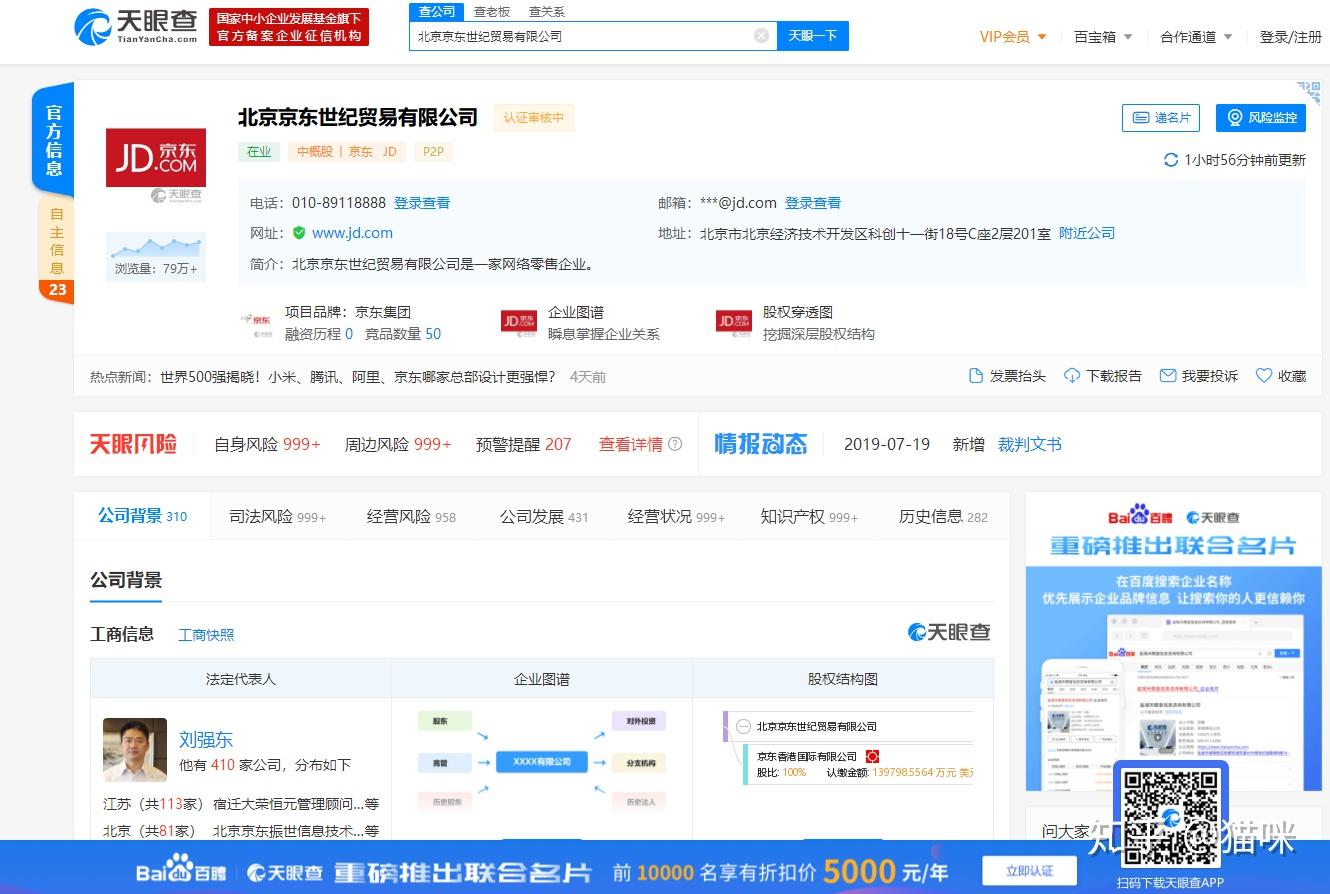Viewport: 1330px width, 894px height.
Task: Click 周边风险 999+
Action: coord(398,444)
